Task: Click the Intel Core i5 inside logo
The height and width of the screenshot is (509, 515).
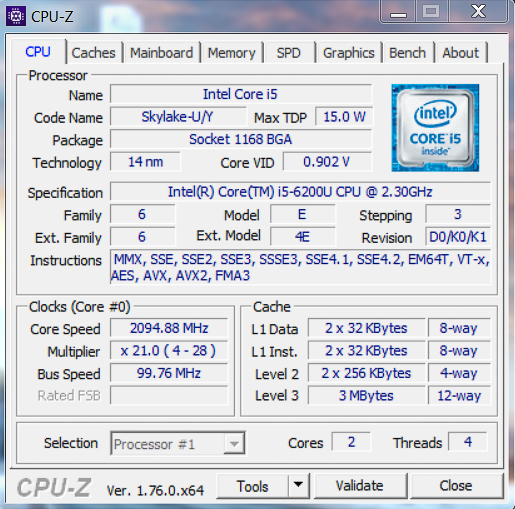Action: [435, 128]
